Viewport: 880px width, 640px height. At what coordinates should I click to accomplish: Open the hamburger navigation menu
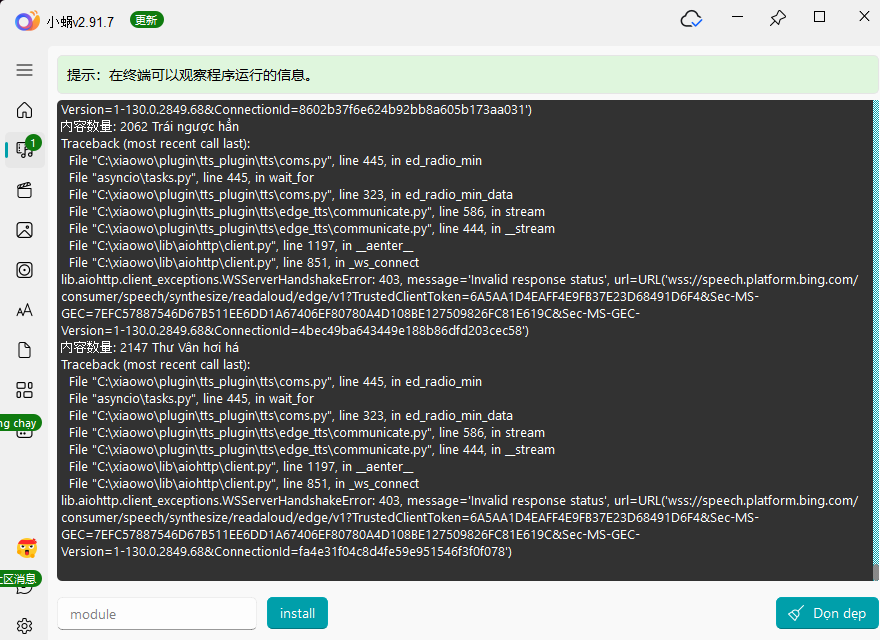tap(24, 70)
